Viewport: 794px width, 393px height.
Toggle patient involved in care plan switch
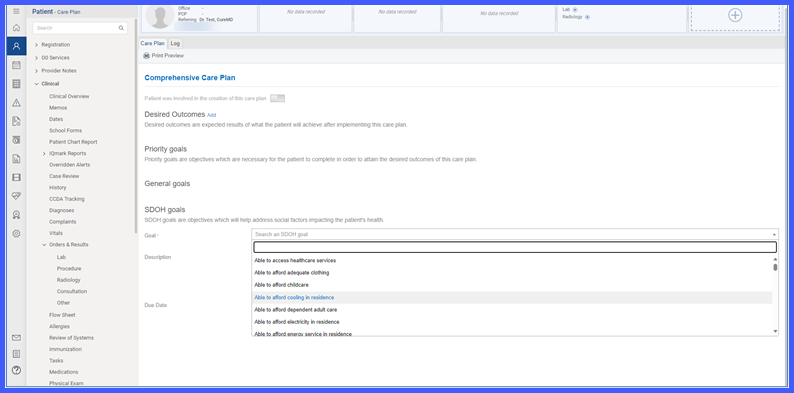[x=277, y=98]
